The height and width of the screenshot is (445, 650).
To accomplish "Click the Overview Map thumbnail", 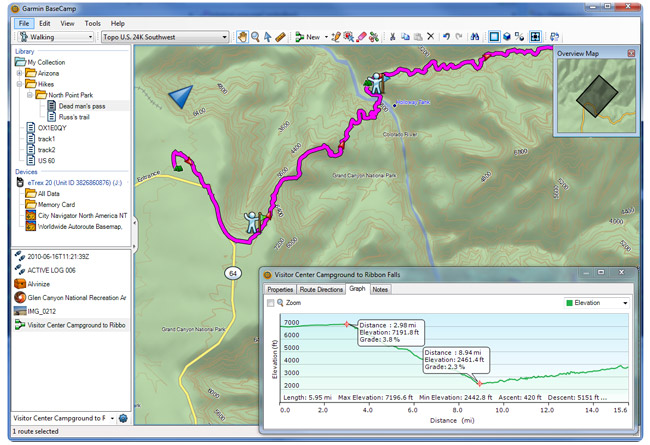I will (x=596, y=95).
